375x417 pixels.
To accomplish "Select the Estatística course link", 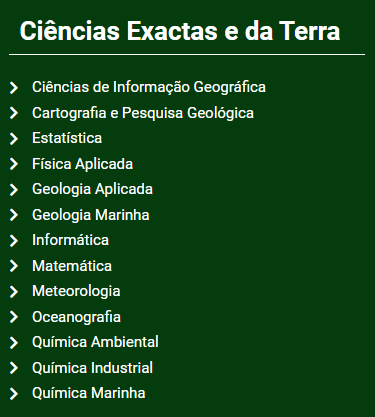I will [67, 138].
